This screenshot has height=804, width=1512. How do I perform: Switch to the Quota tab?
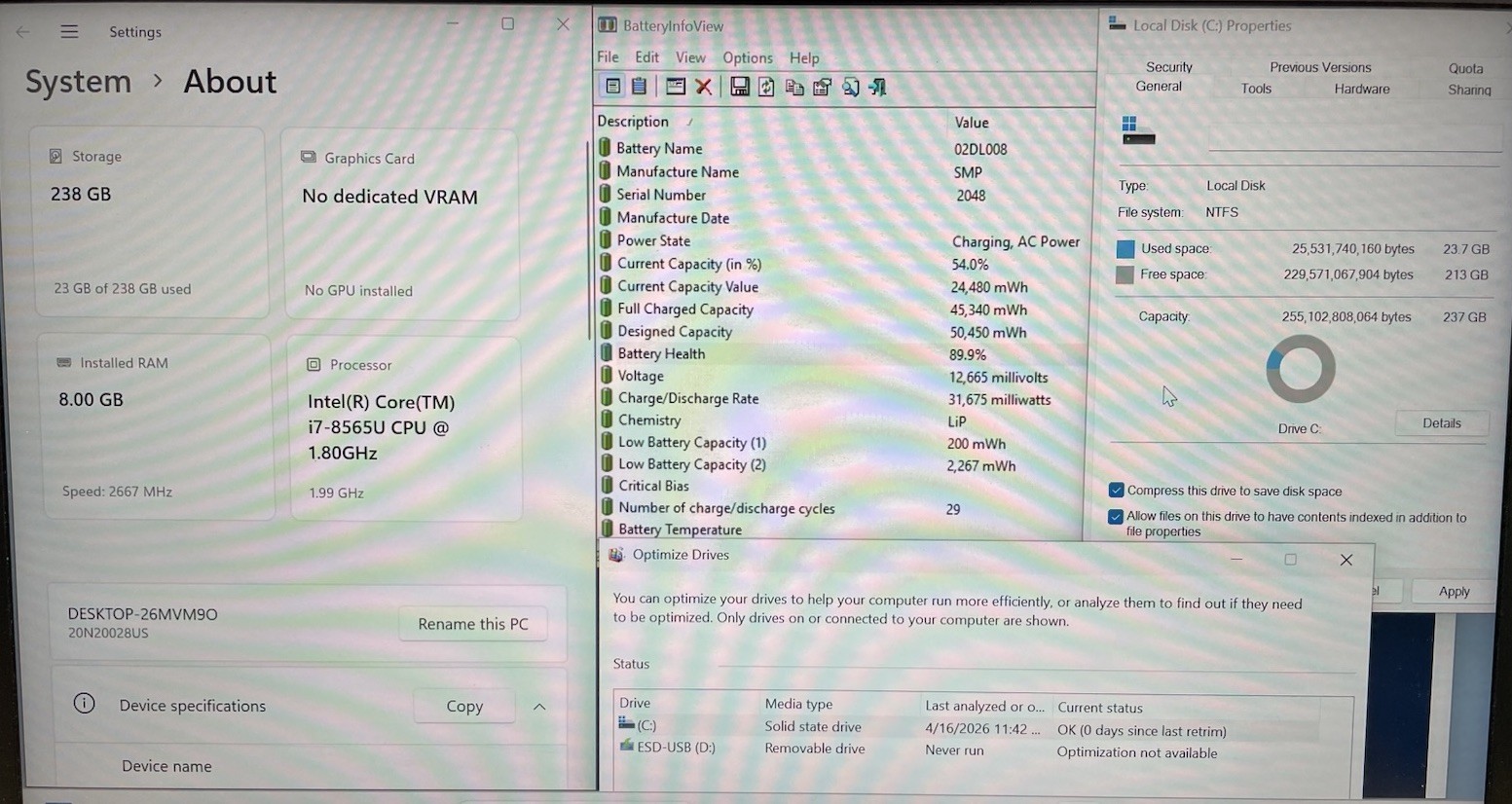coord(1465,68)
